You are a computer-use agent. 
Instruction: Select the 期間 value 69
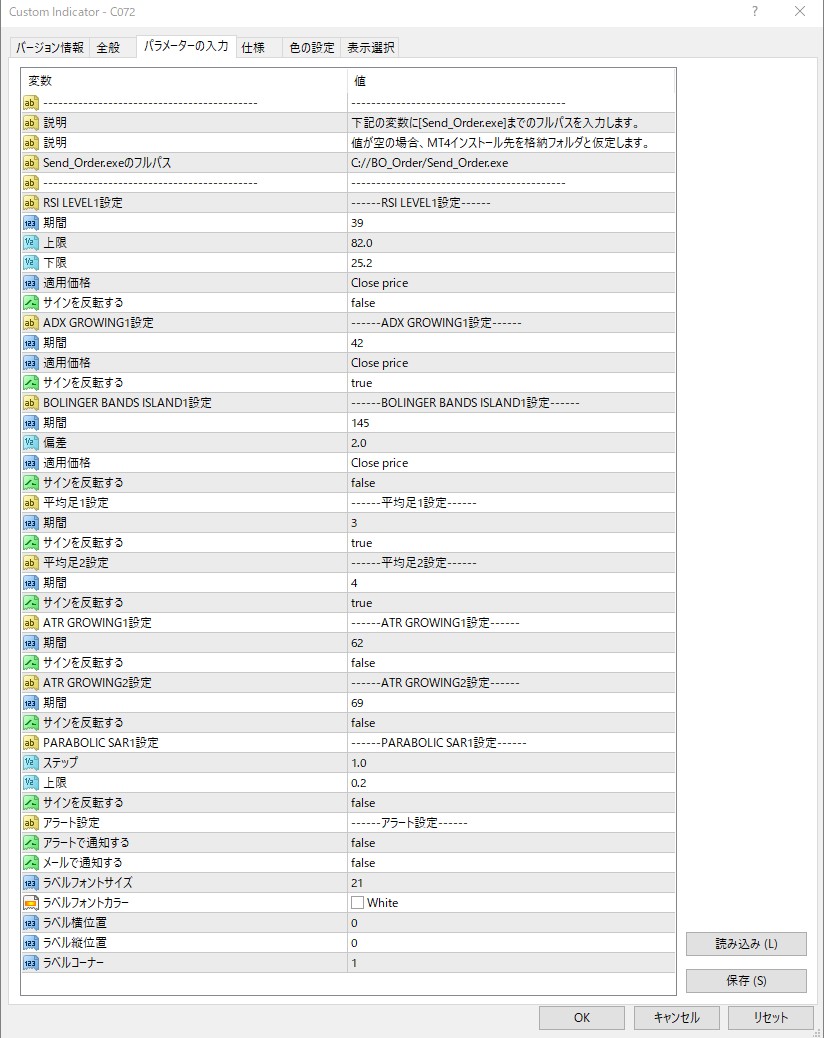point(511,703)
